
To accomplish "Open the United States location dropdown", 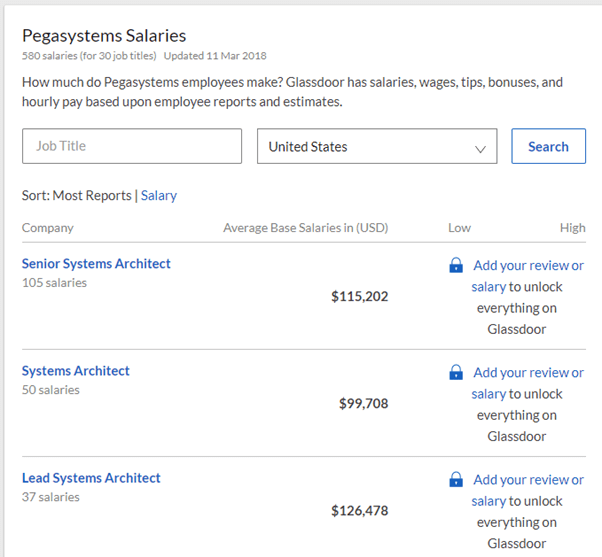I will pos(377,146).
